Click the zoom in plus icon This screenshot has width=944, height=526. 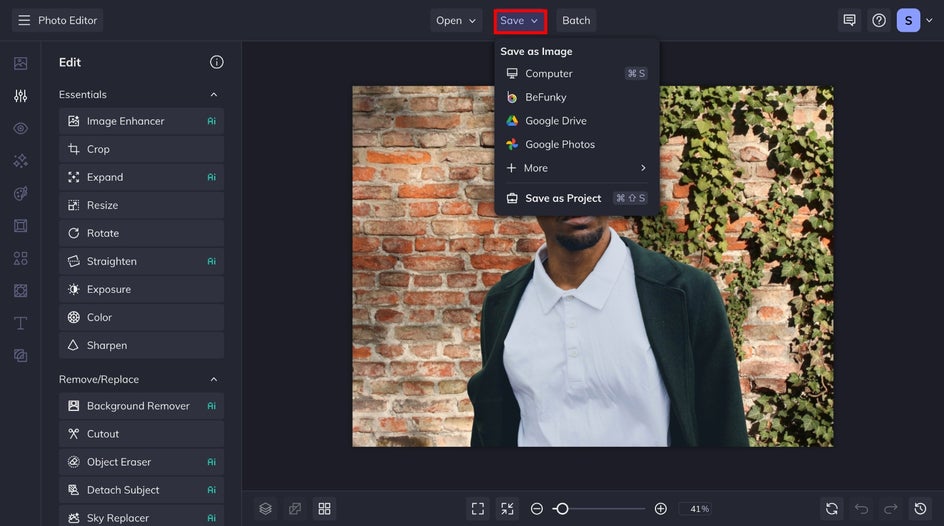tap(660, 509)
